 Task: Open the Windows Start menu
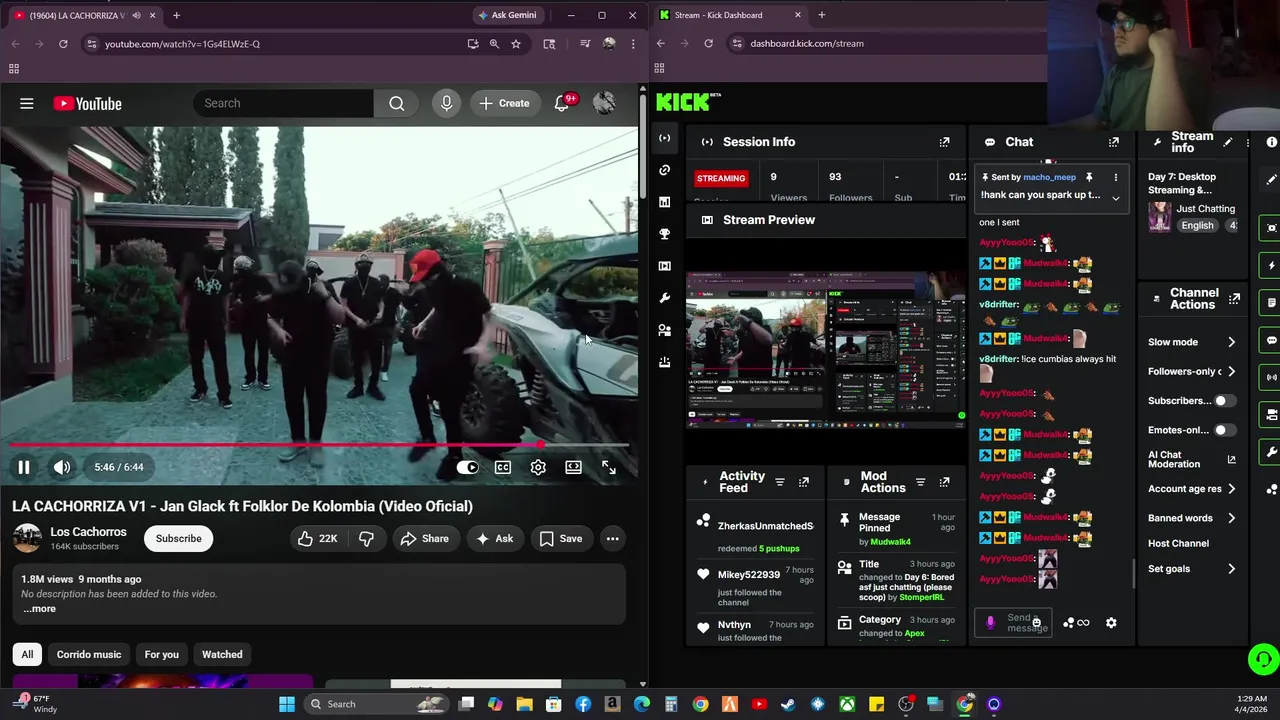click(x=287, y=704)
